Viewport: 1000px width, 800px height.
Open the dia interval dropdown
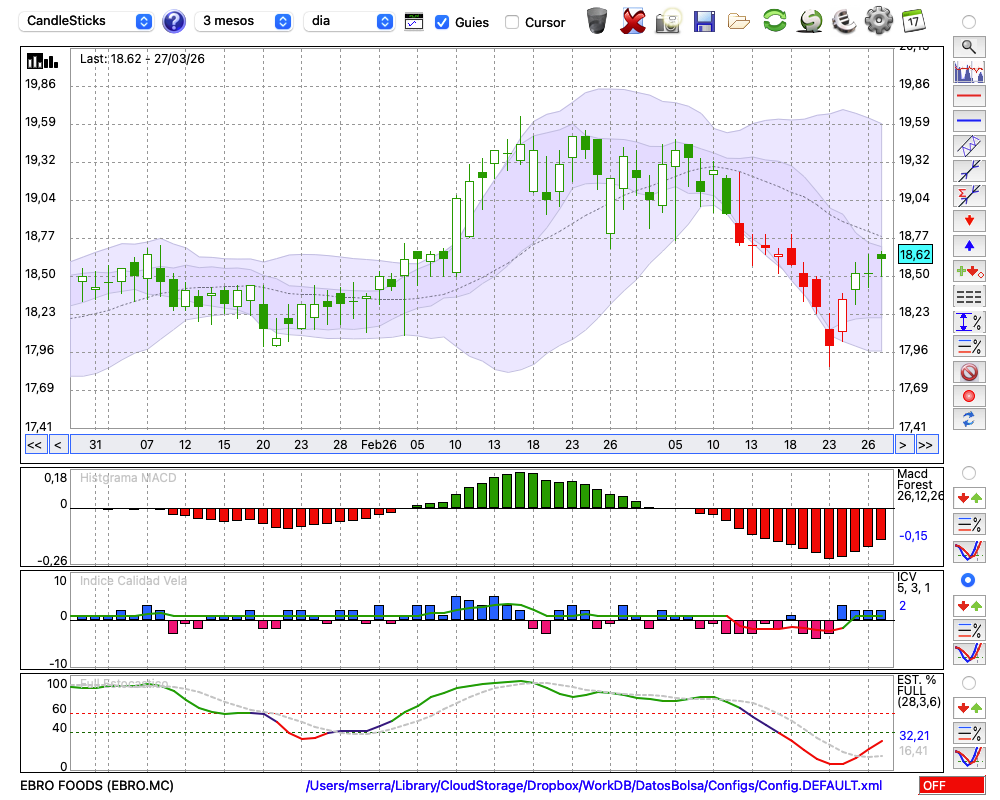coord(349,21)
